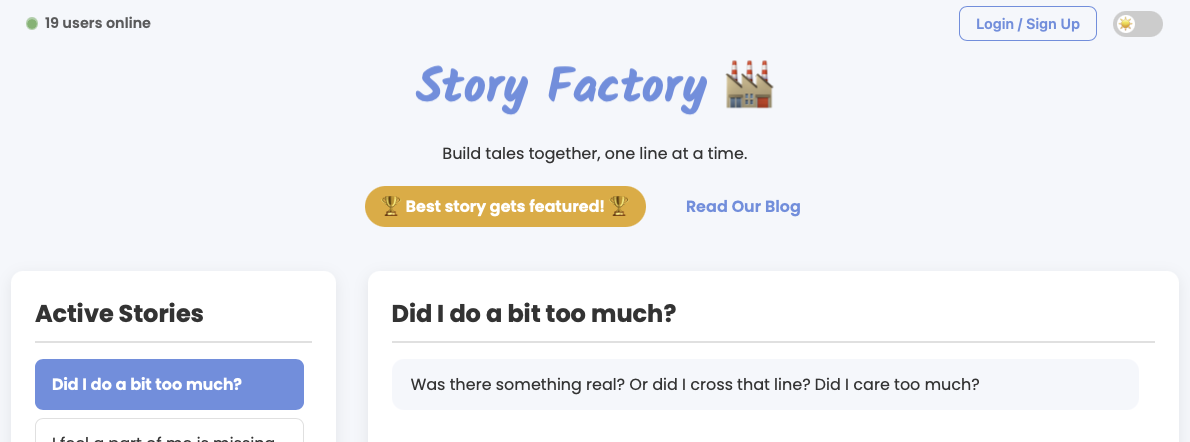Click the word 'Story' in the logo
The height and width of the screenshot is (442, 1190).
click(x=472, y=86)
